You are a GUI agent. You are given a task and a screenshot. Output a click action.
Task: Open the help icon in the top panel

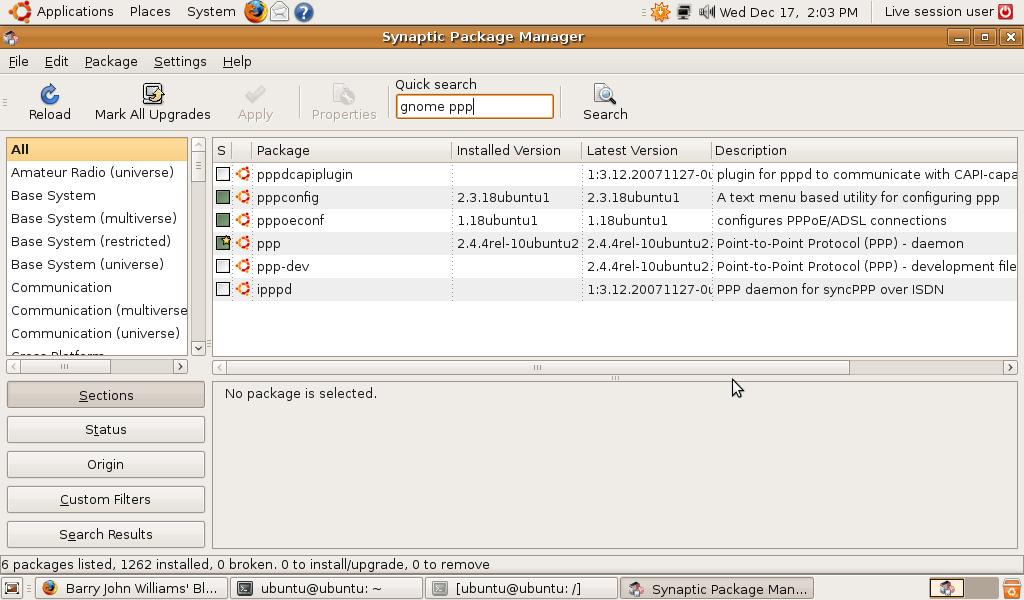coord(304,12)
